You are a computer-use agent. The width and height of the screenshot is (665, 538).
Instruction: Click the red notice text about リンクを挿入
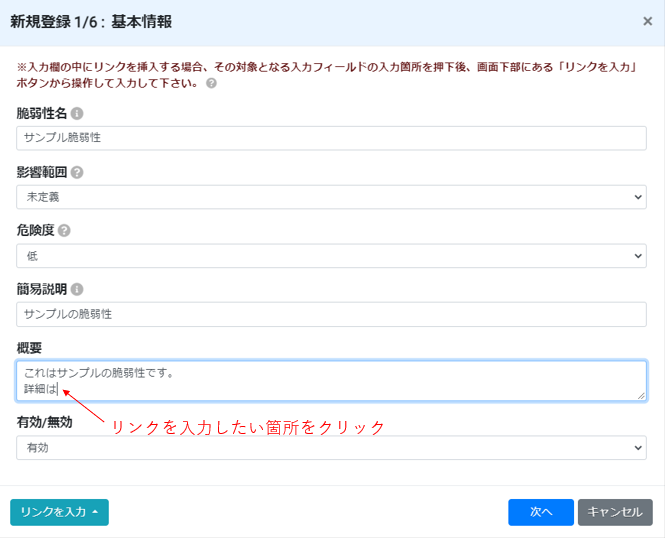pos(327,75)
